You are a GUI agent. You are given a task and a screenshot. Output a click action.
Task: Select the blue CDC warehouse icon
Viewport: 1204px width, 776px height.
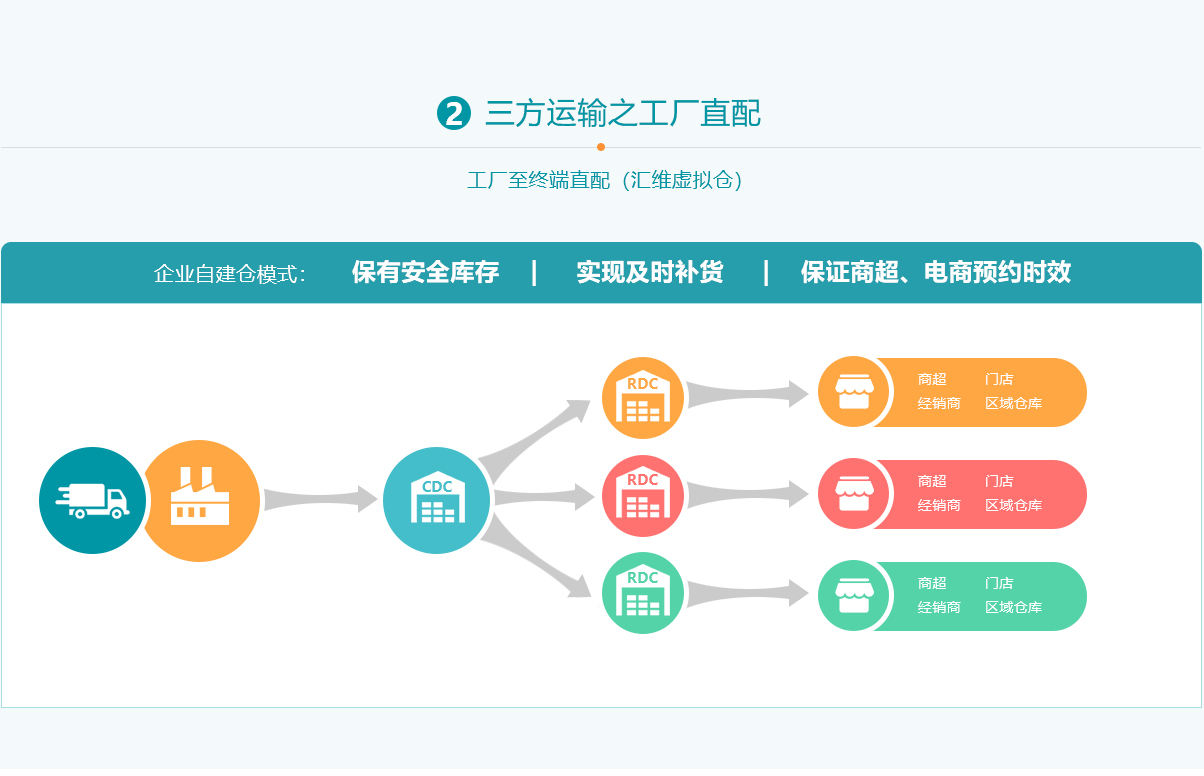[437, 500]
